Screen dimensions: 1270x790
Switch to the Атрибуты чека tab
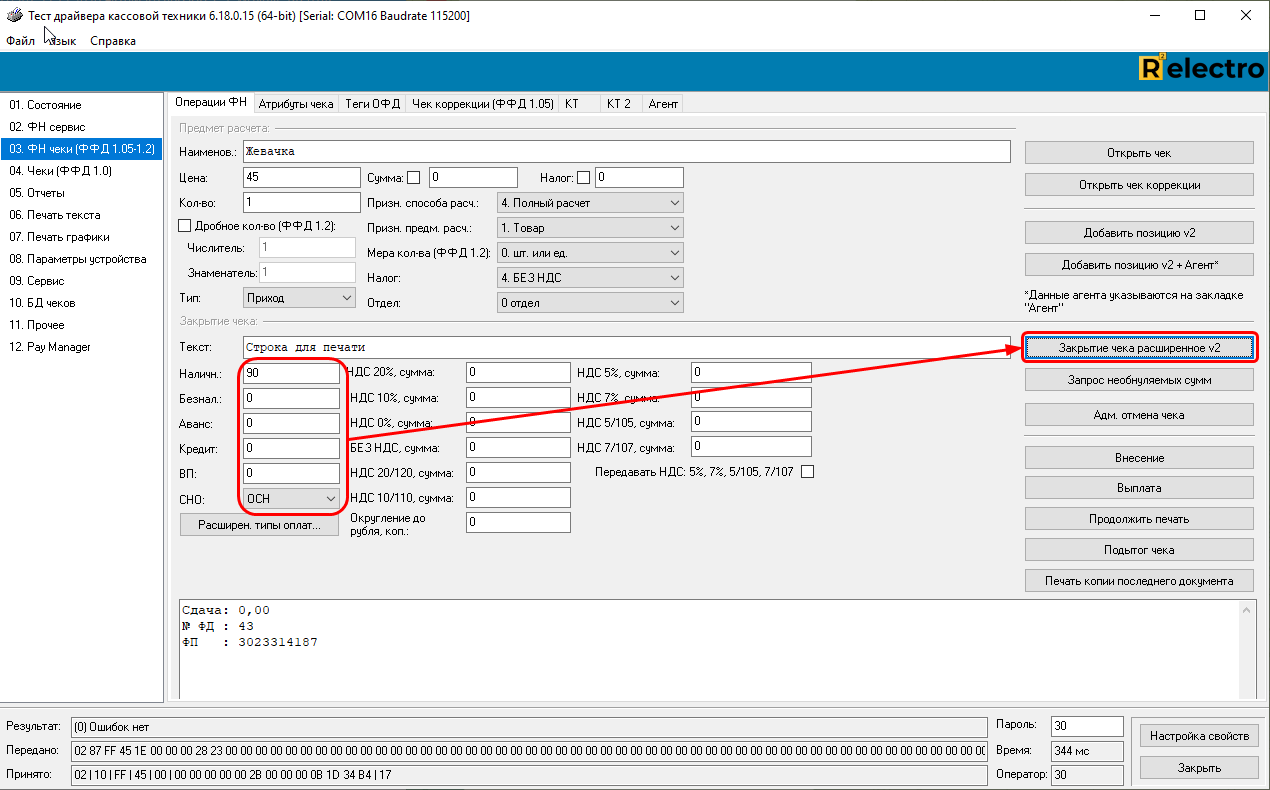tap(296, 103)
